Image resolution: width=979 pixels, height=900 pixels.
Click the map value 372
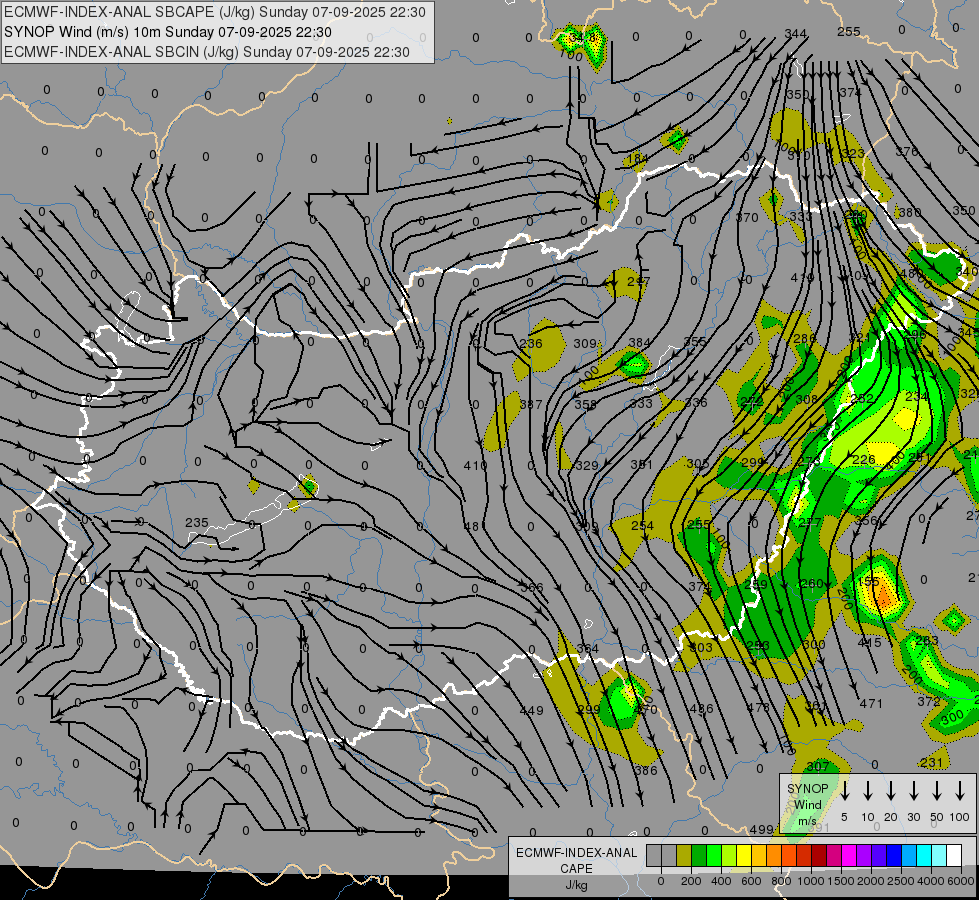[929, 701]
